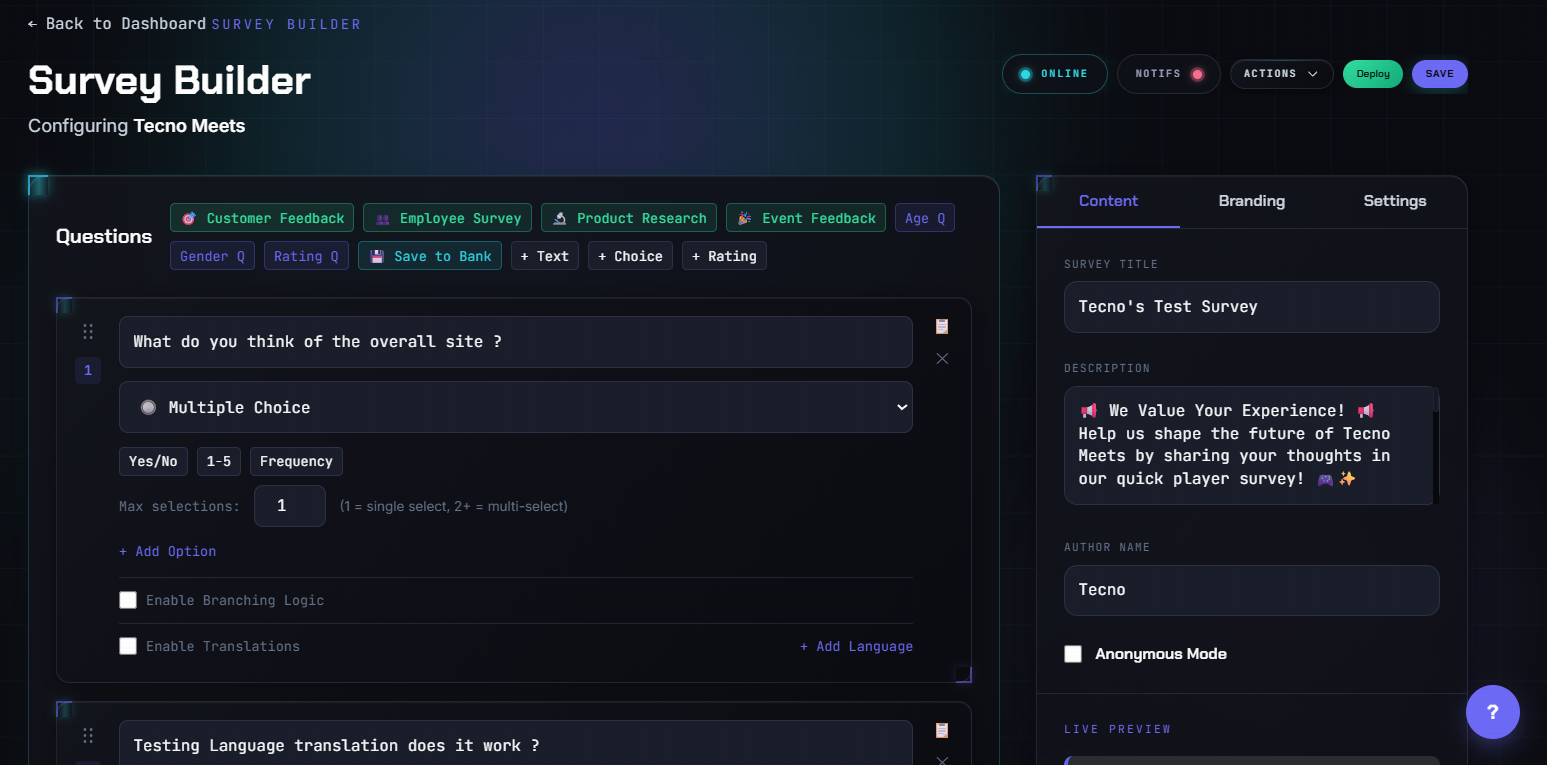Grab the drag handle of the translation question
1547x765 pixels.
point(88,735)
